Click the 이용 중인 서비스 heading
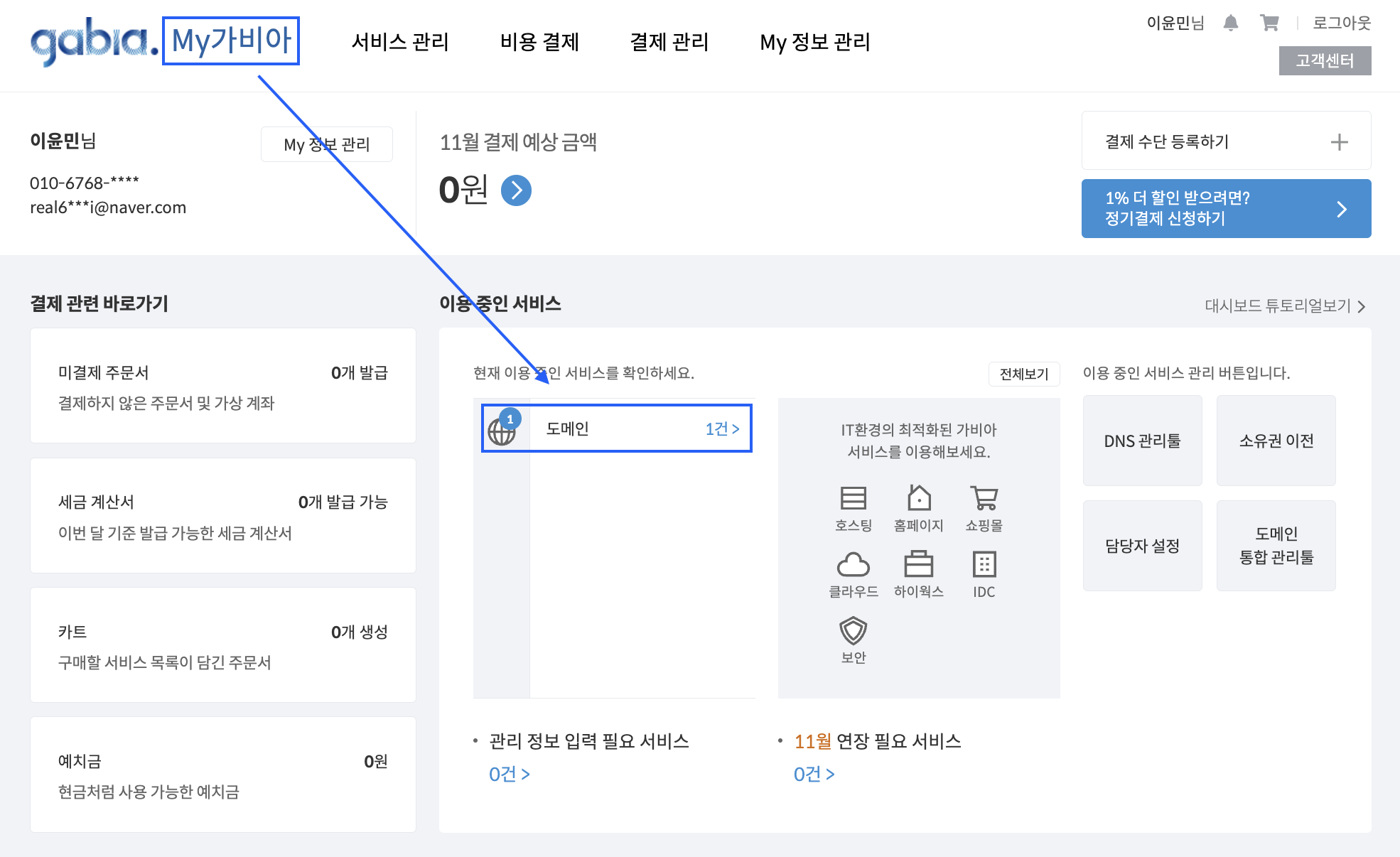Viewport: 1400px width, 857px height. 500,303
